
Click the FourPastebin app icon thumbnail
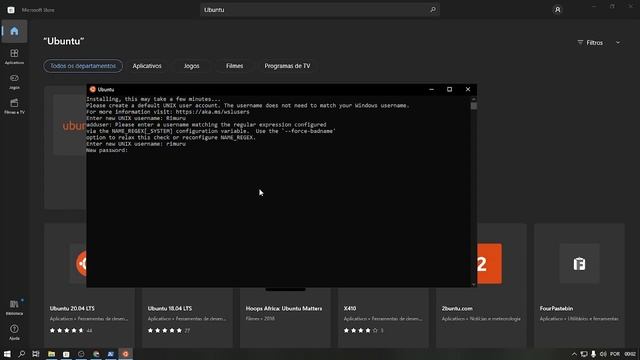point(579,264)
